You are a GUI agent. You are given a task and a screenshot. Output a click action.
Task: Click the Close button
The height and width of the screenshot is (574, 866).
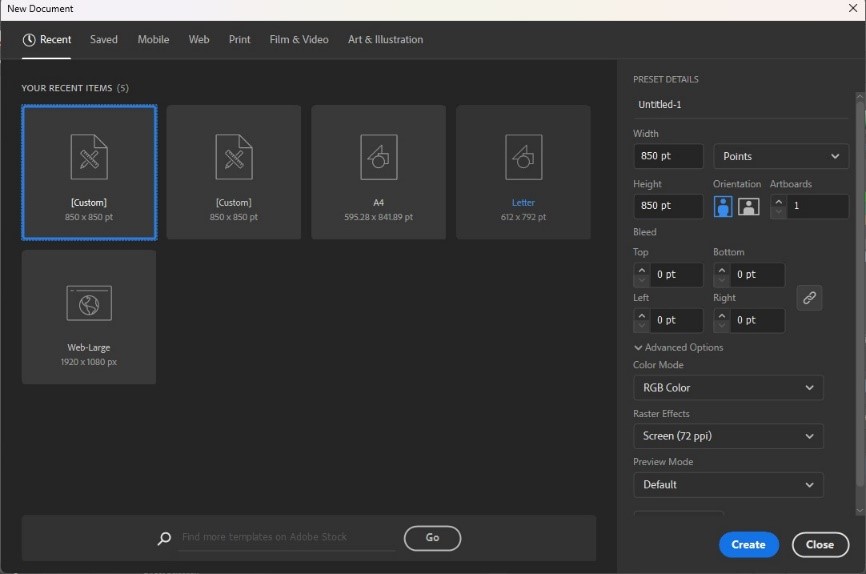[820, 545]
